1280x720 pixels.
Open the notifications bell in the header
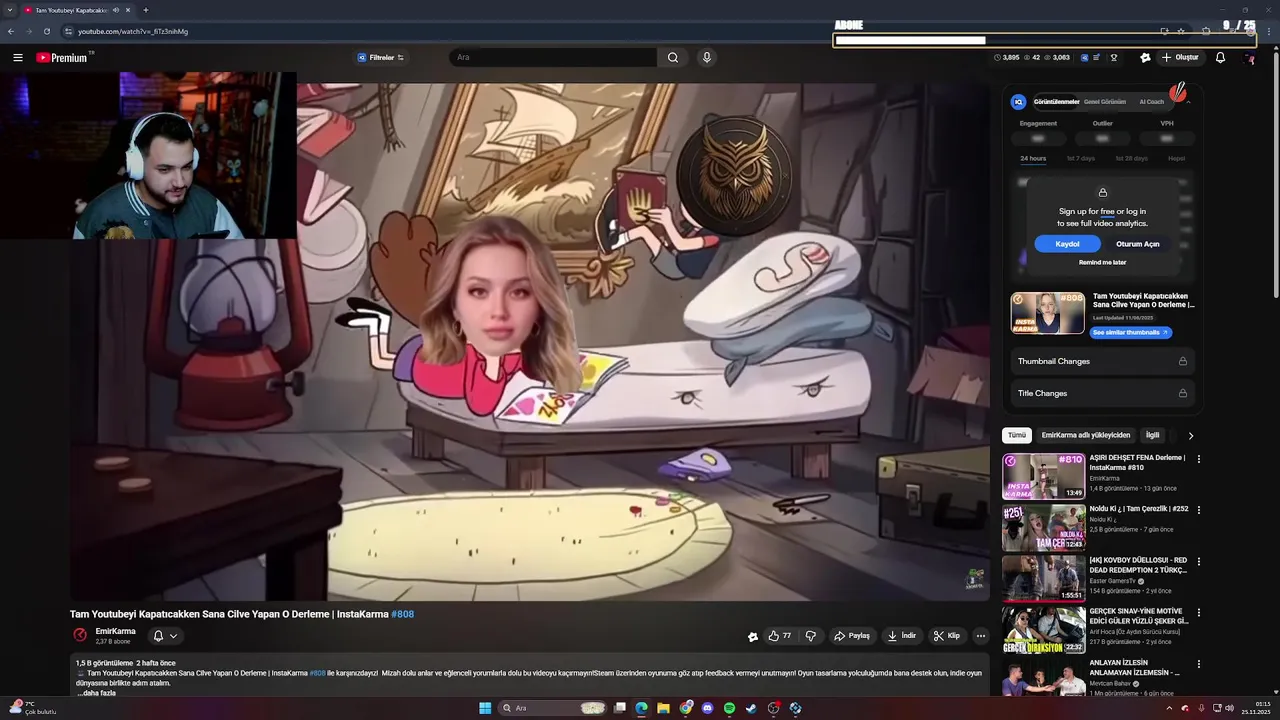tap(1220, 58)
